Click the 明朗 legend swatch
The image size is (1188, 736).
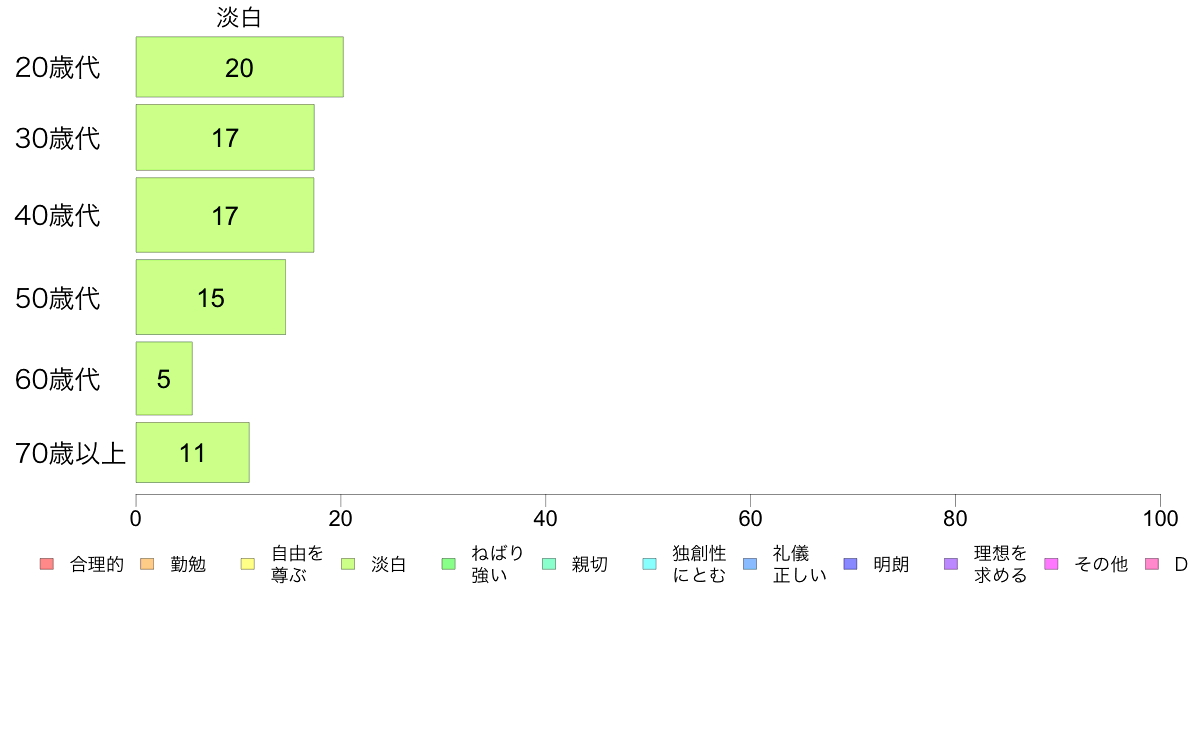(x=850, y=564)
